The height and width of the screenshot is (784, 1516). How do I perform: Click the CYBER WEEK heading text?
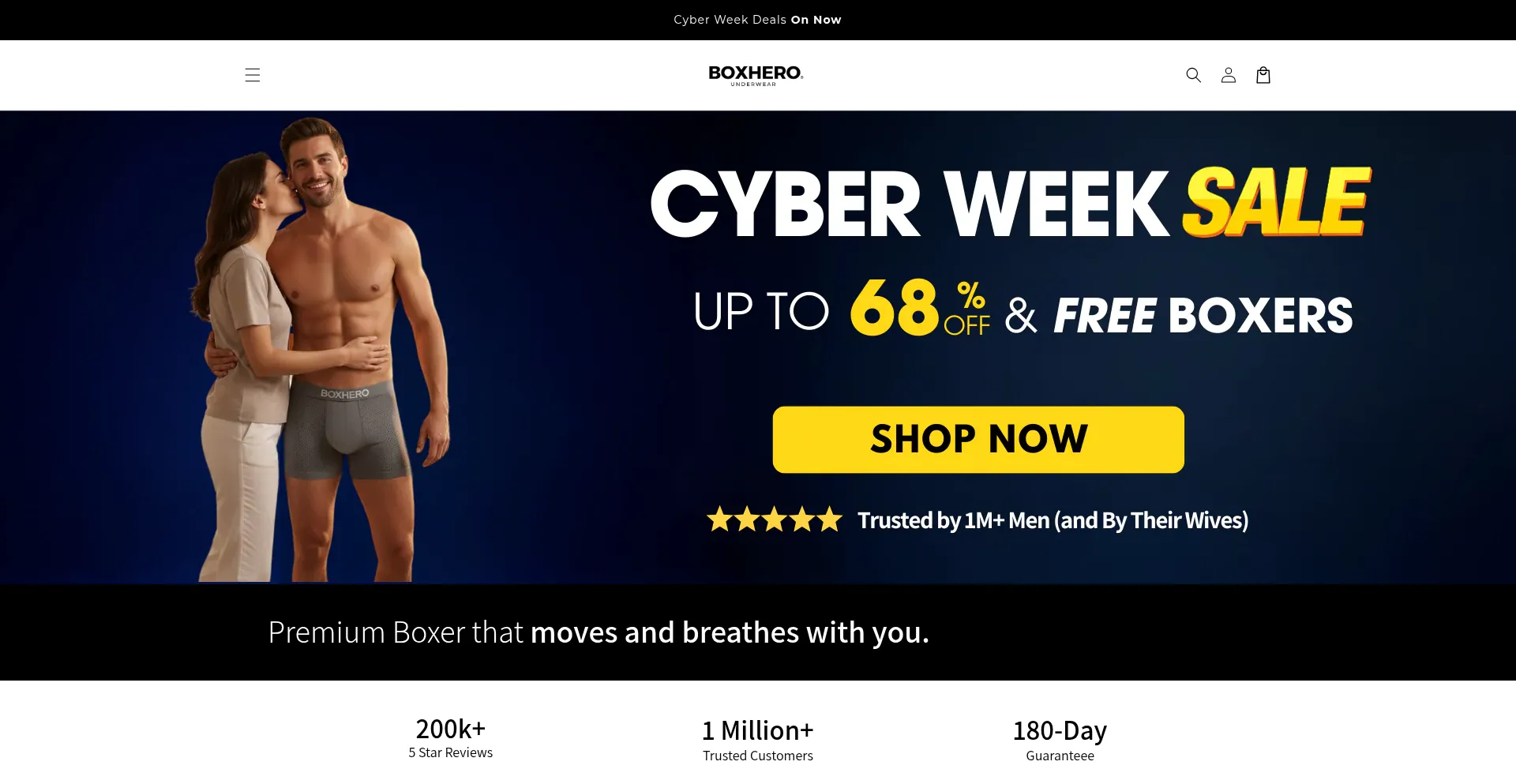[x=910, y=204]
